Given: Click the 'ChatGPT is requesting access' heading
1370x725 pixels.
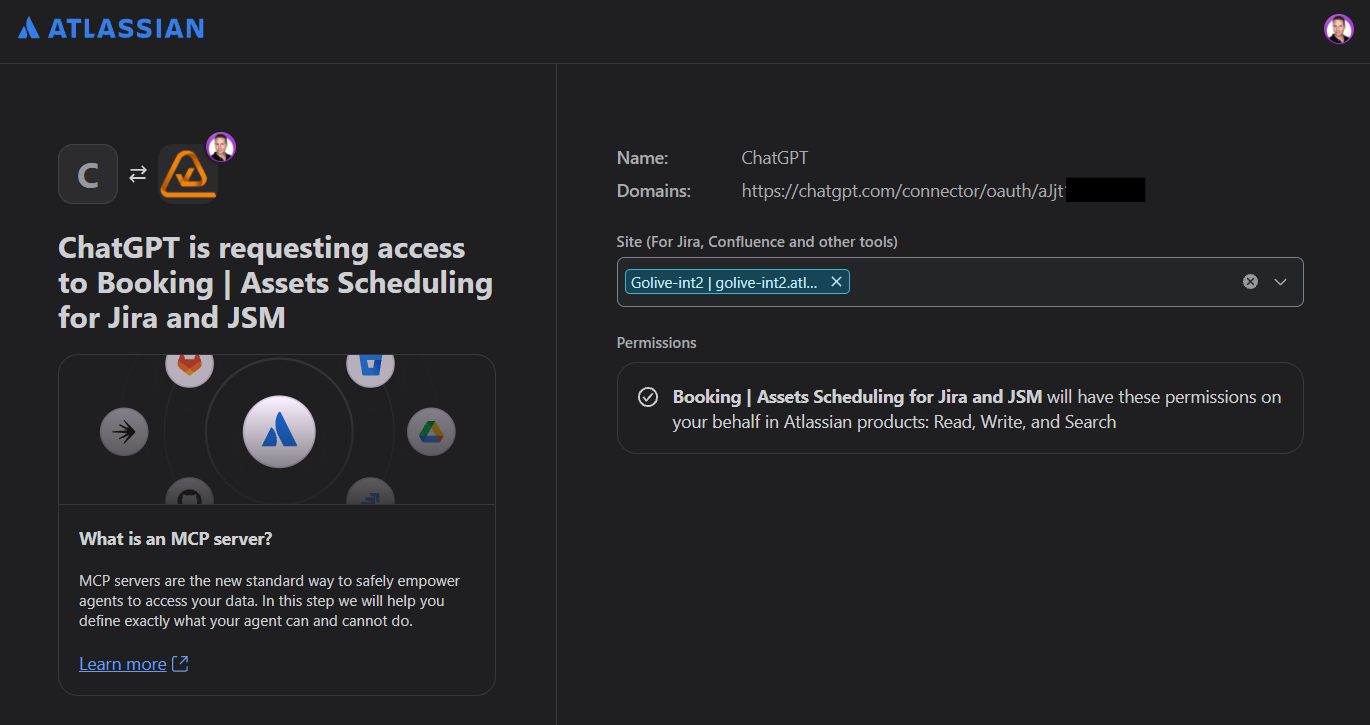Looking at the screenshot, I should click(276, 282).
